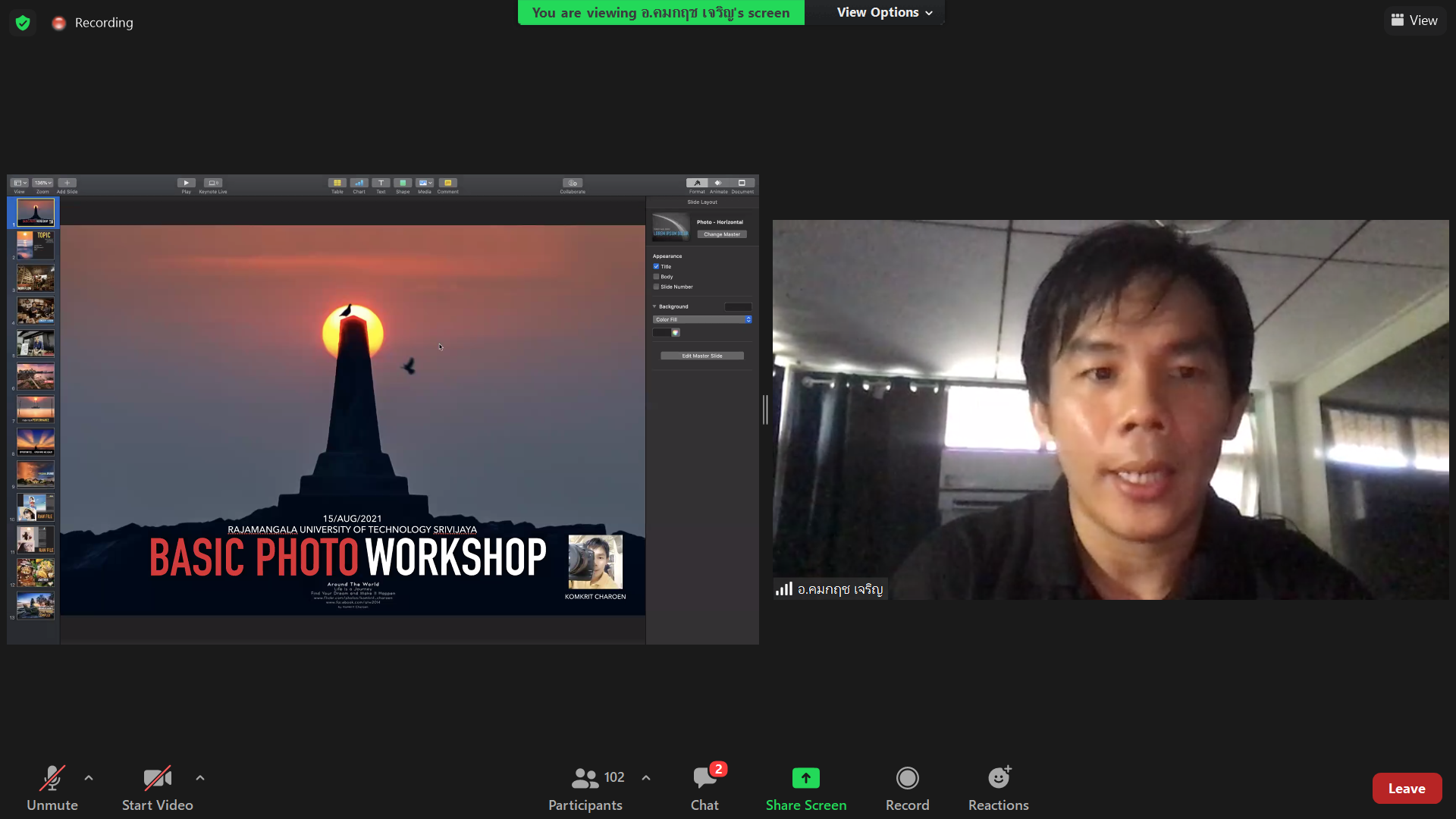Expand participants options arrow
1456x819 pixels.
click(646, 778)
